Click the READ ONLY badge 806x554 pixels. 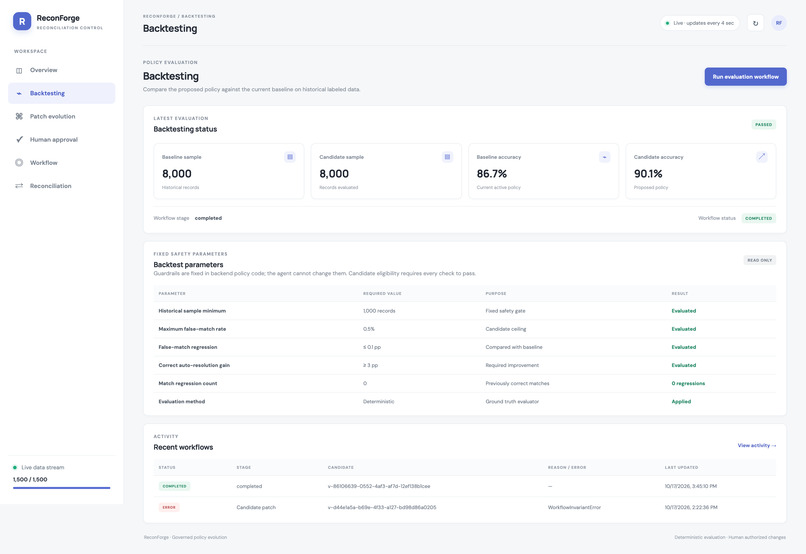(x=759, y=260)
